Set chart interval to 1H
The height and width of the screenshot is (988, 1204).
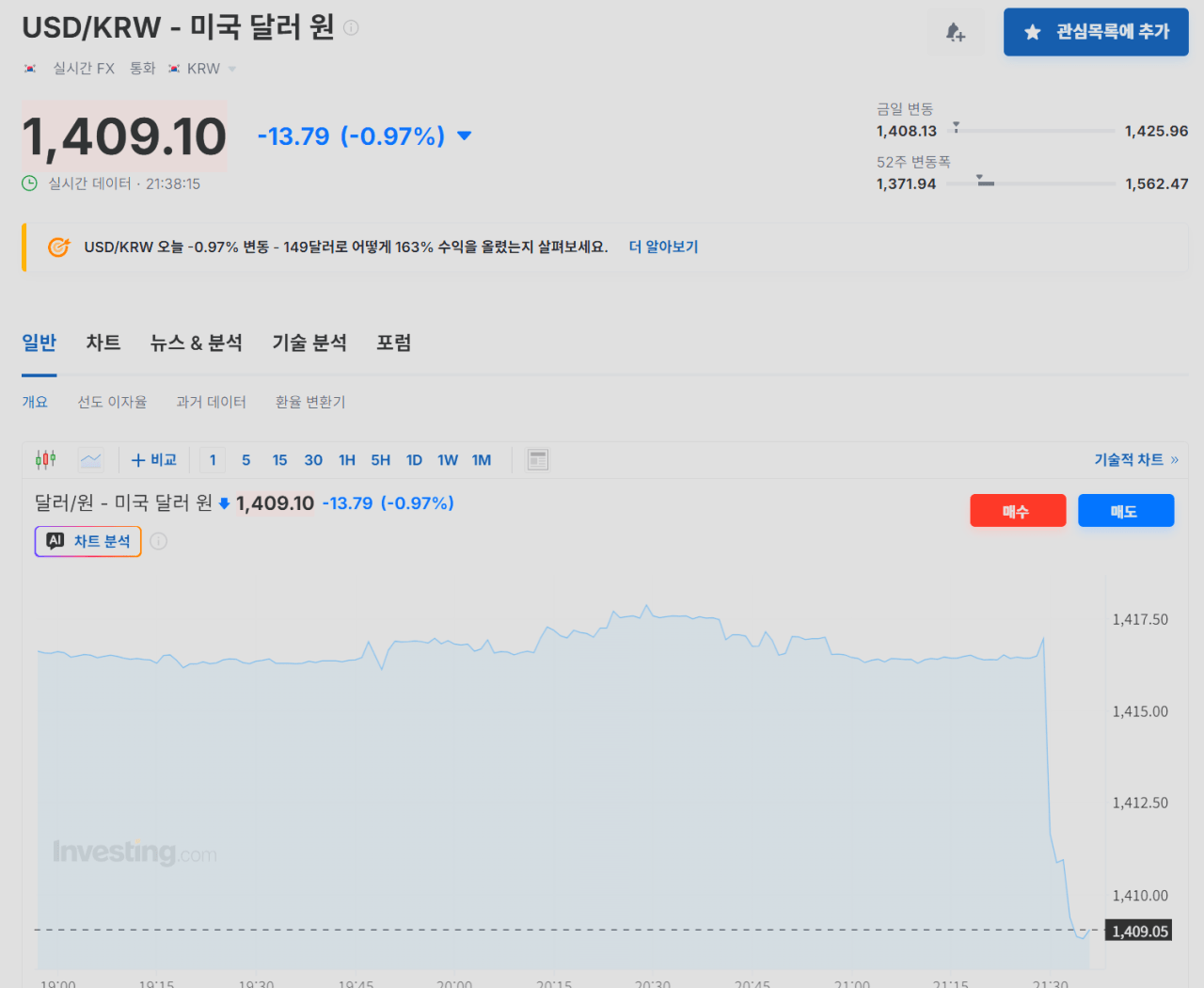347,460
